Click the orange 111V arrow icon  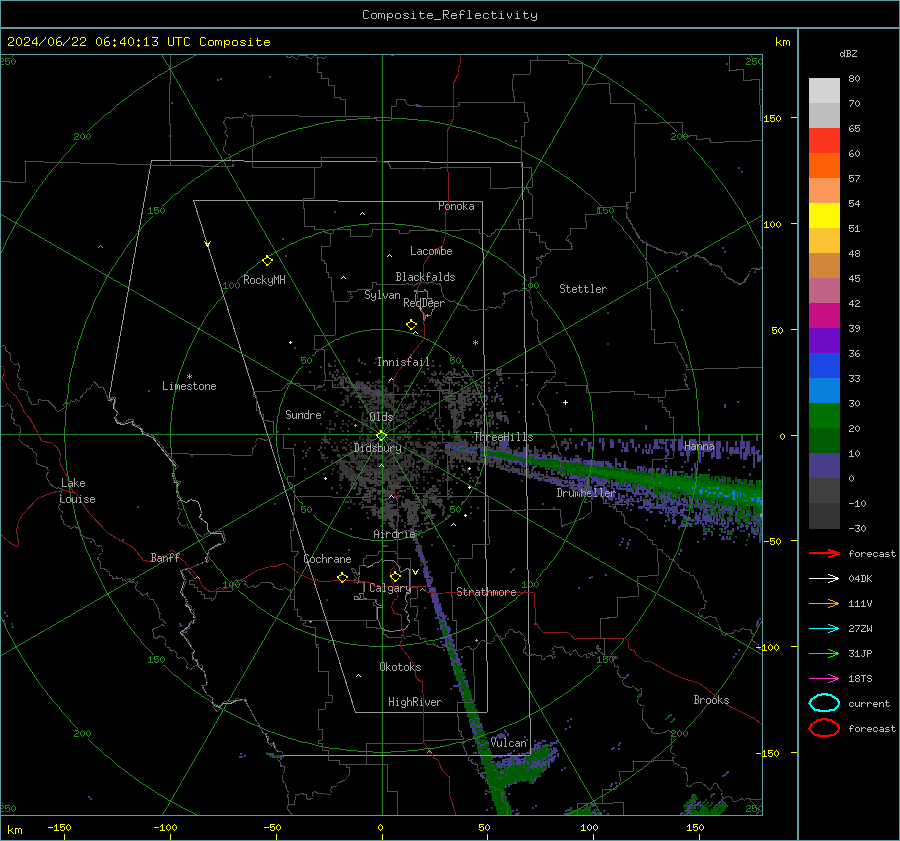[x=824, y=603]
